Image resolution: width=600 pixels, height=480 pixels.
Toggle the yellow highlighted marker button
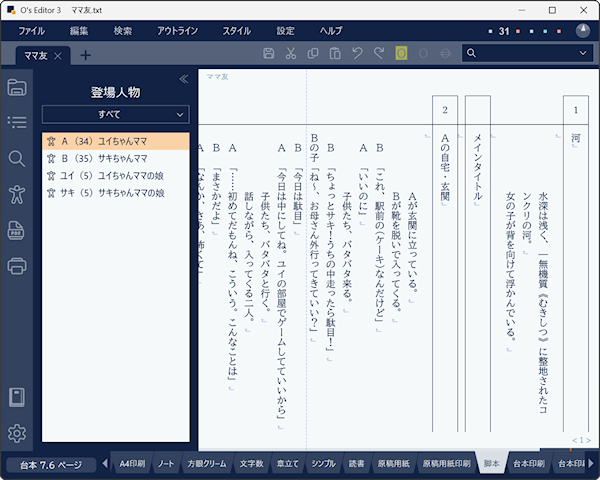(401, 54)
